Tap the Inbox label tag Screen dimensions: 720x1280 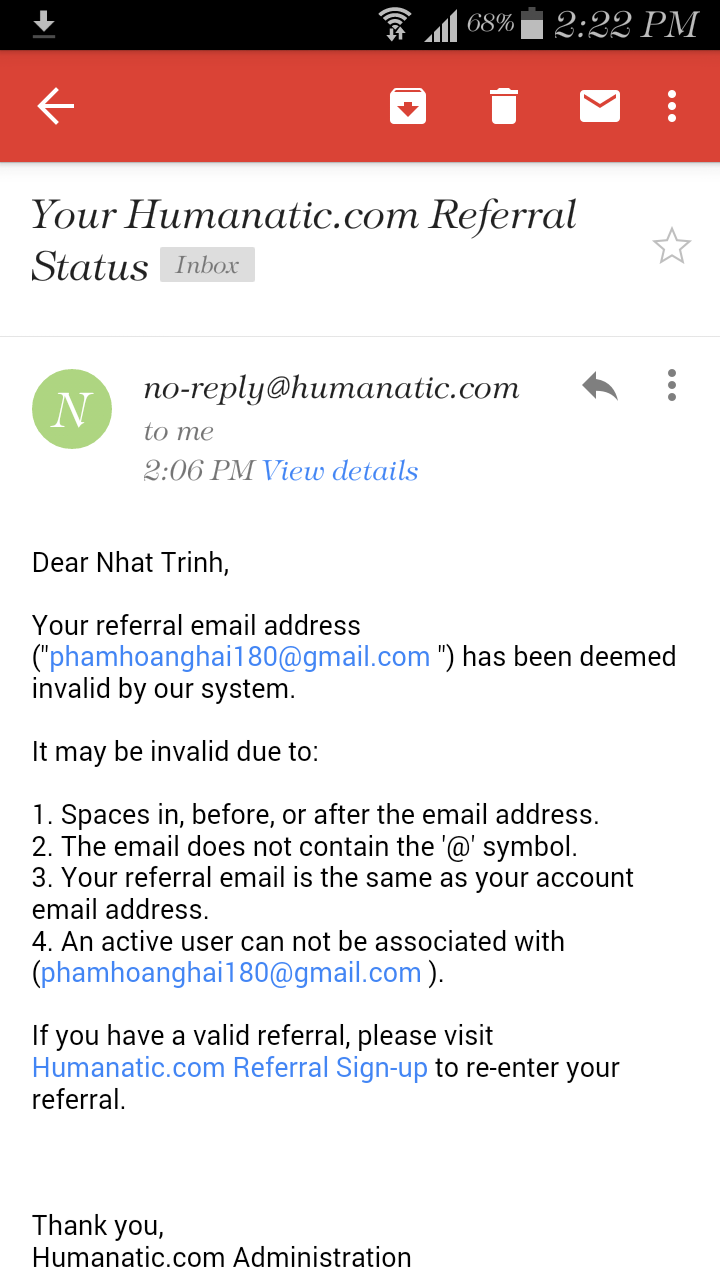click(207, 265)
